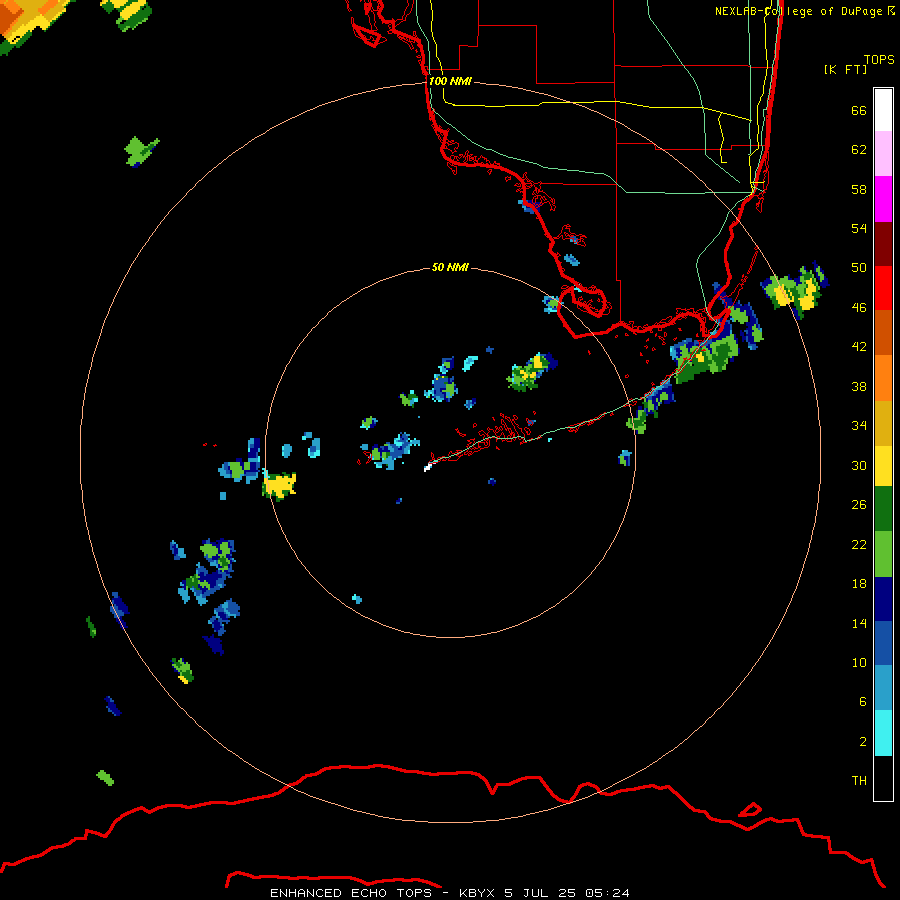This screenshot has height=900, width=900.
Task: Click the white swatch in the tops legend
Action: point(883,110)
